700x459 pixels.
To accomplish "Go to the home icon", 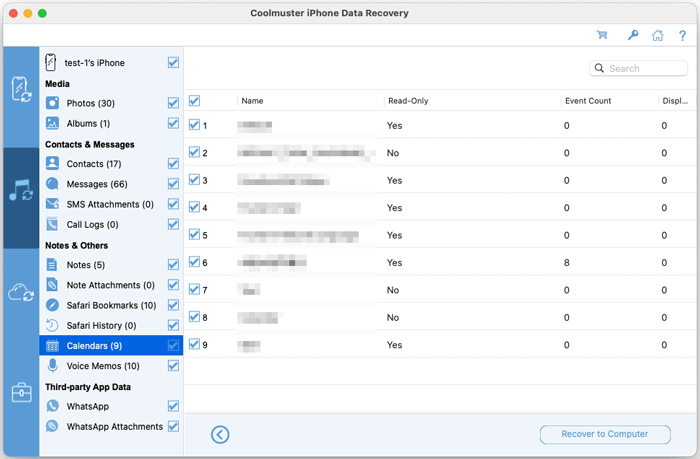I will pyautogui.click(x=658, y=35).
